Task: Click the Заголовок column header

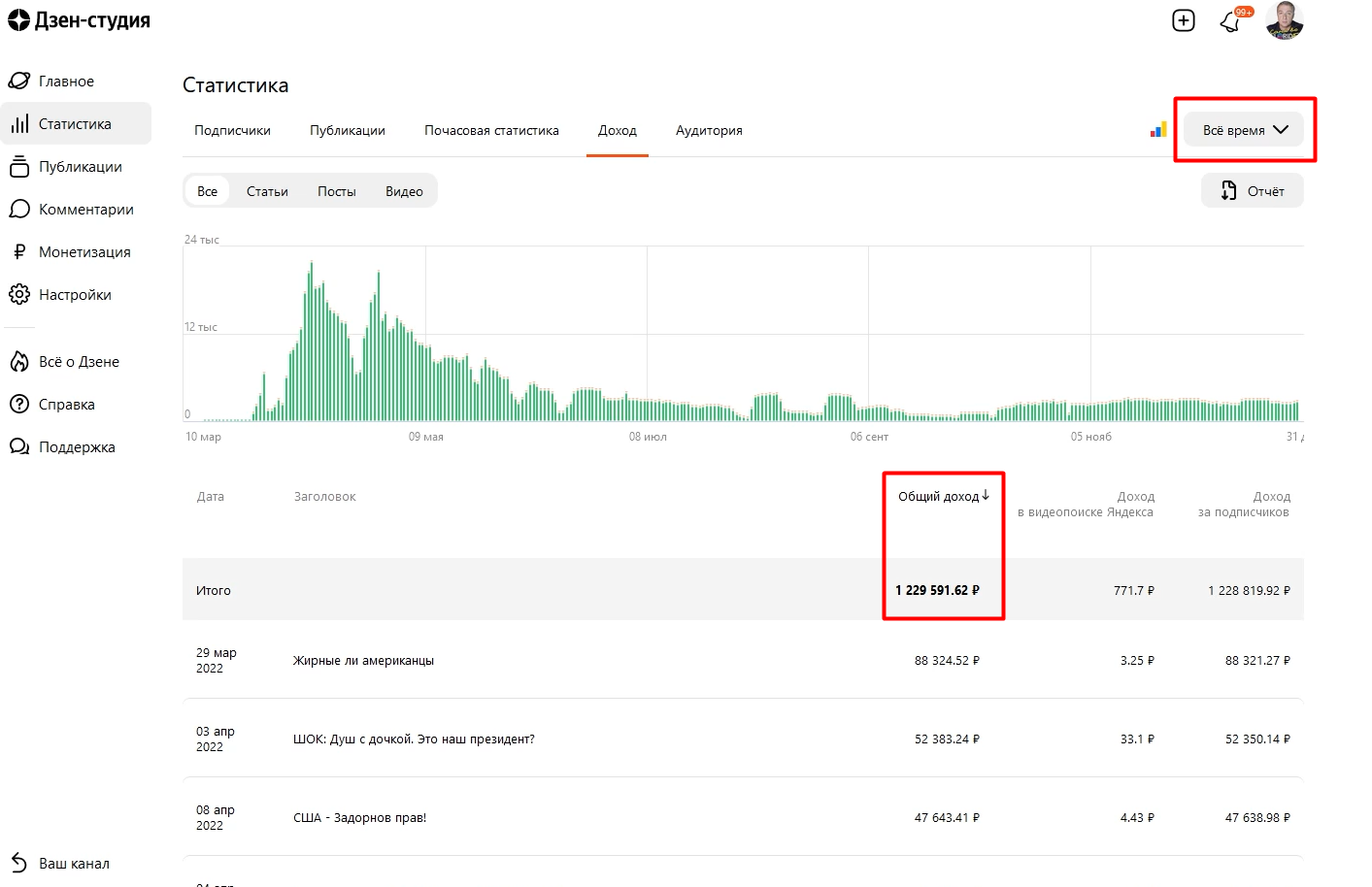Action: (325, 496)
